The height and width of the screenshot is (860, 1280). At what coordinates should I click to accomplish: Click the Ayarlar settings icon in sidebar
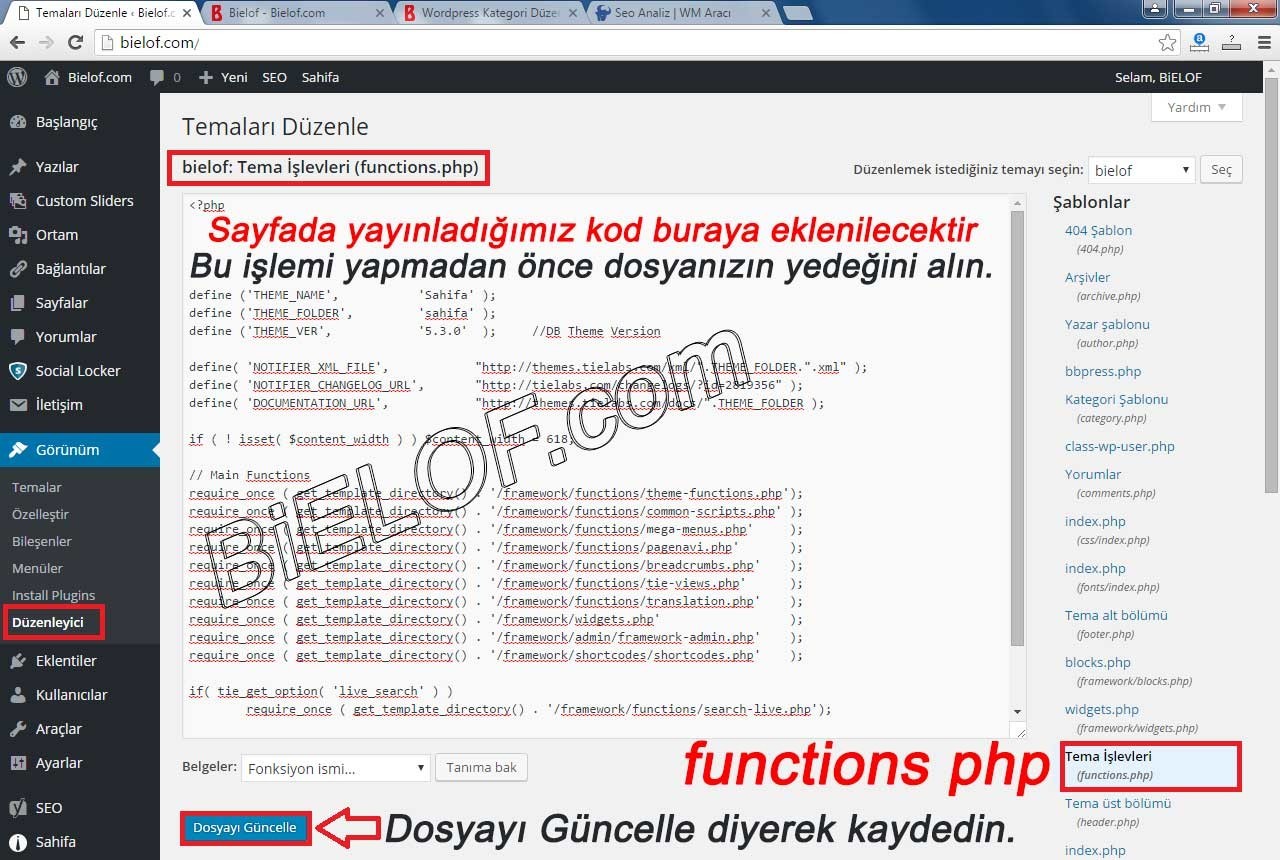(18, 763)
